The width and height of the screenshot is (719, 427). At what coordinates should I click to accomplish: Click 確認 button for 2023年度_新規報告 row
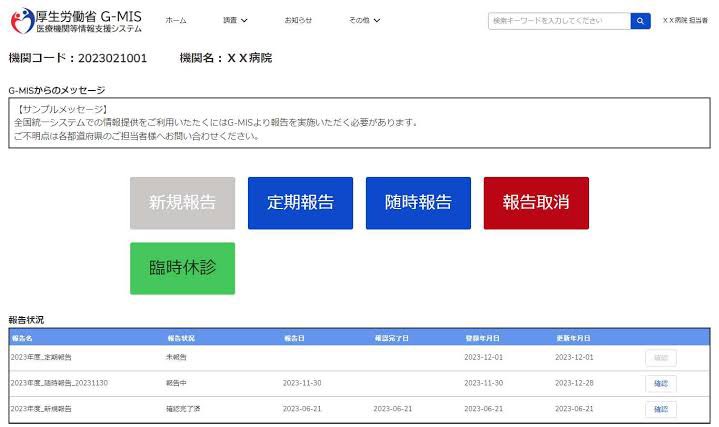point(661,409)
